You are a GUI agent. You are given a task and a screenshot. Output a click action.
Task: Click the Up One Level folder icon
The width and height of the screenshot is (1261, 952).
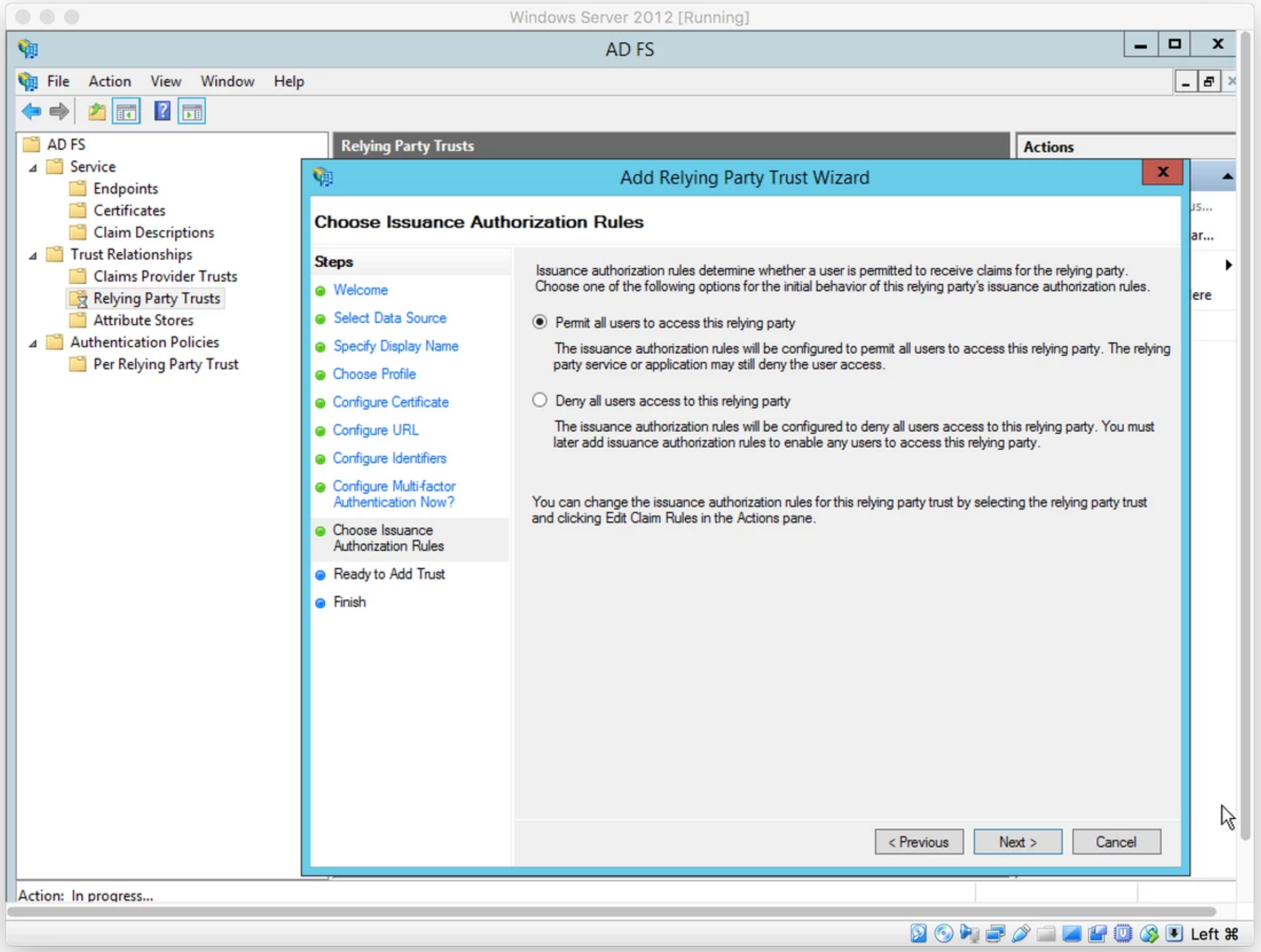pos(97,111)
